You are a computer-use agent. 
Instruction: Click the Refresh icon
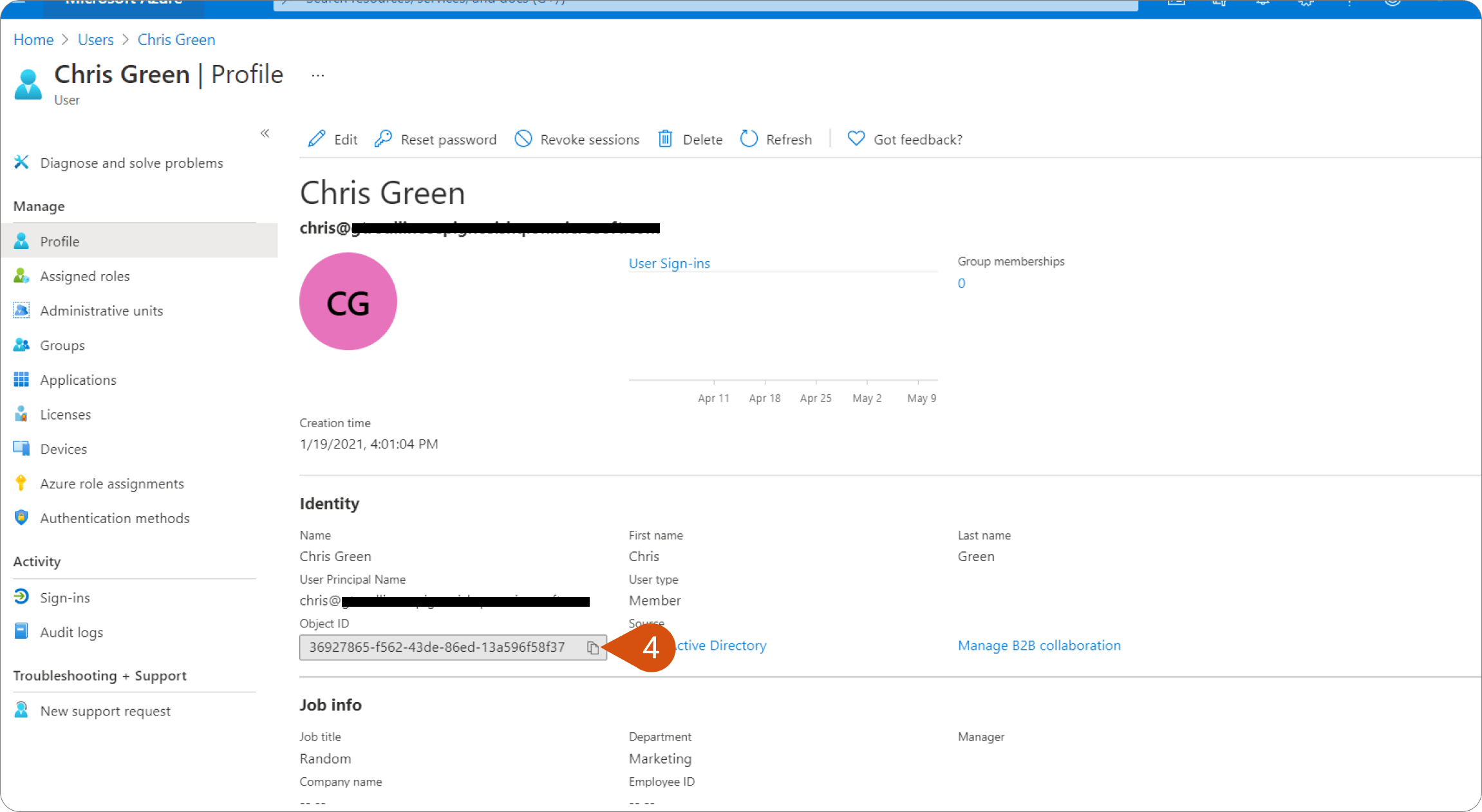(x=748, y=139)
